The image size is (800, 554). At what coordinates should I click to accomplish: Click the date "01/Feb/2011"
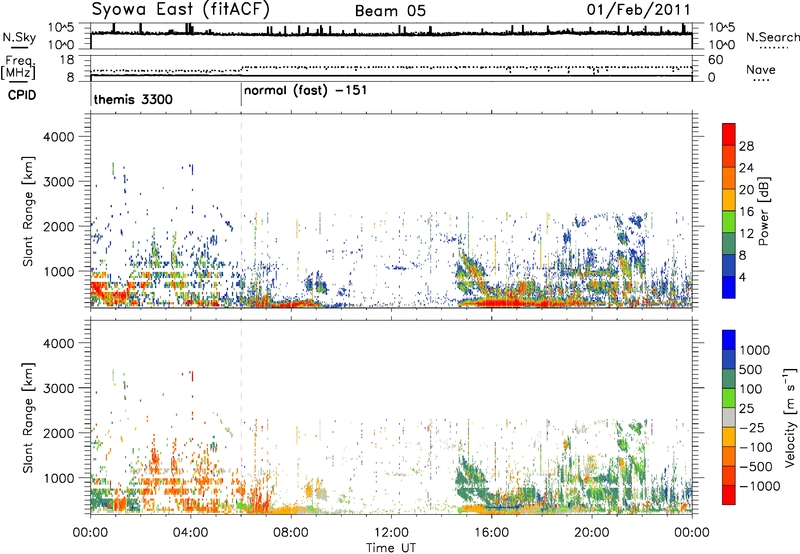[639, 9]
